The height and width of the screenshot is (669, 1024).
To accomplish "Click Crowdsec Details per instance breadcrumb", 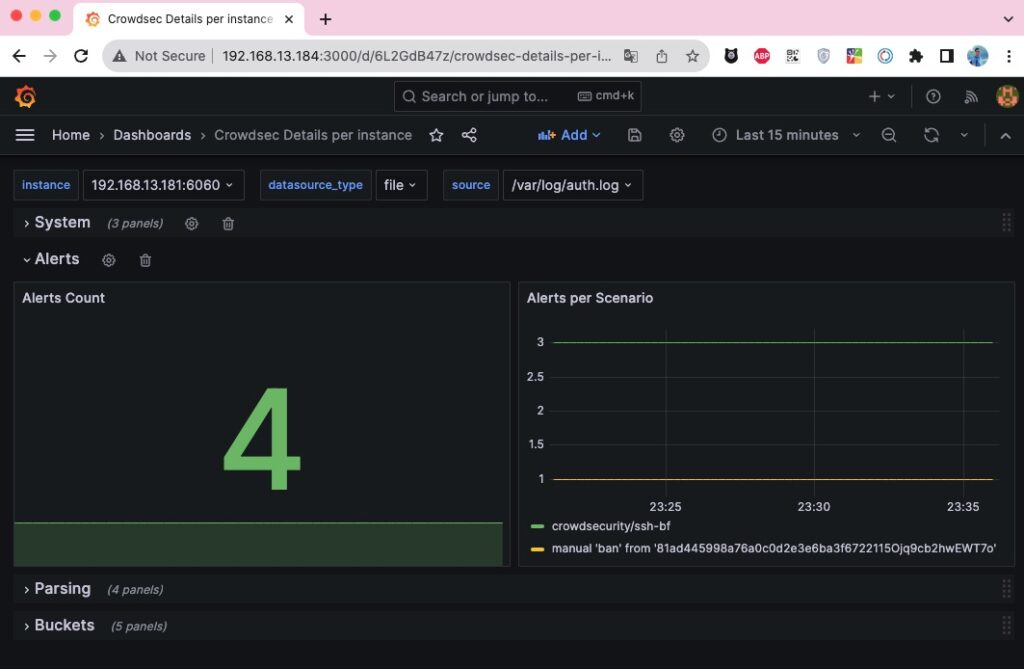I will [313, 135].
